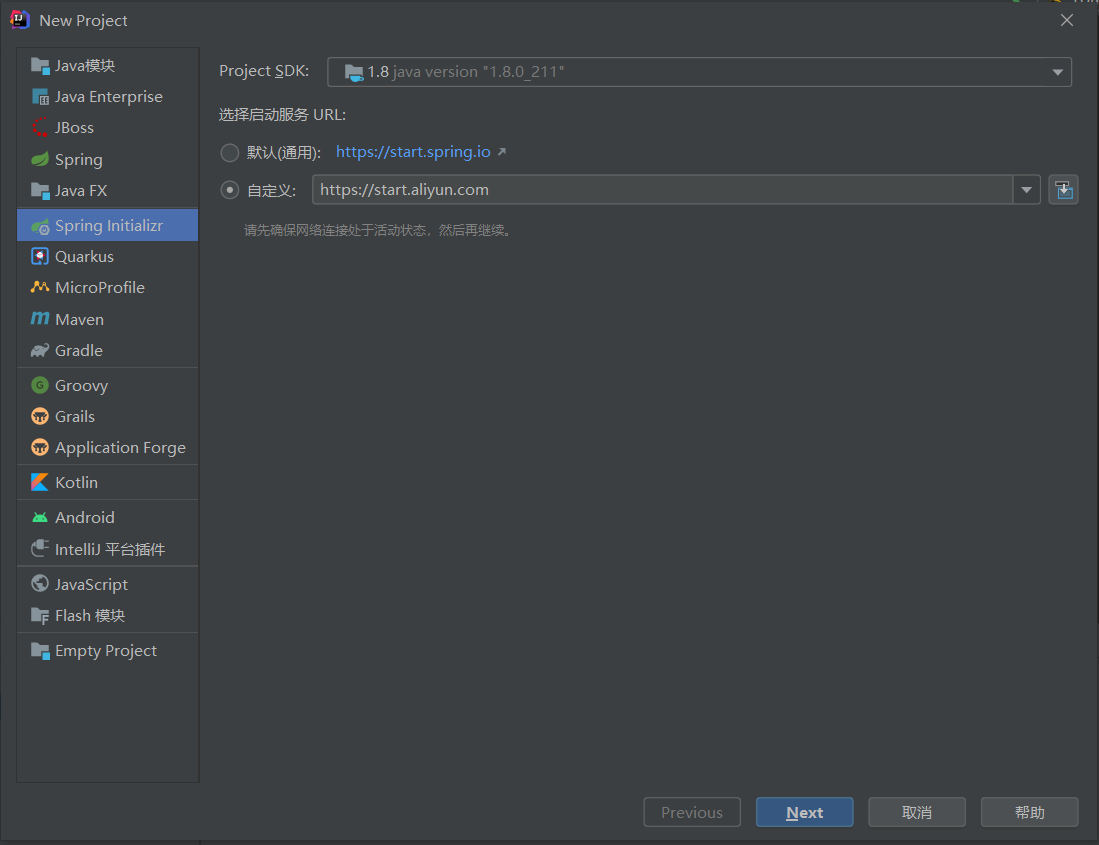
Task: Pick JBoss from the list
Action: click(x=107, y=128)
